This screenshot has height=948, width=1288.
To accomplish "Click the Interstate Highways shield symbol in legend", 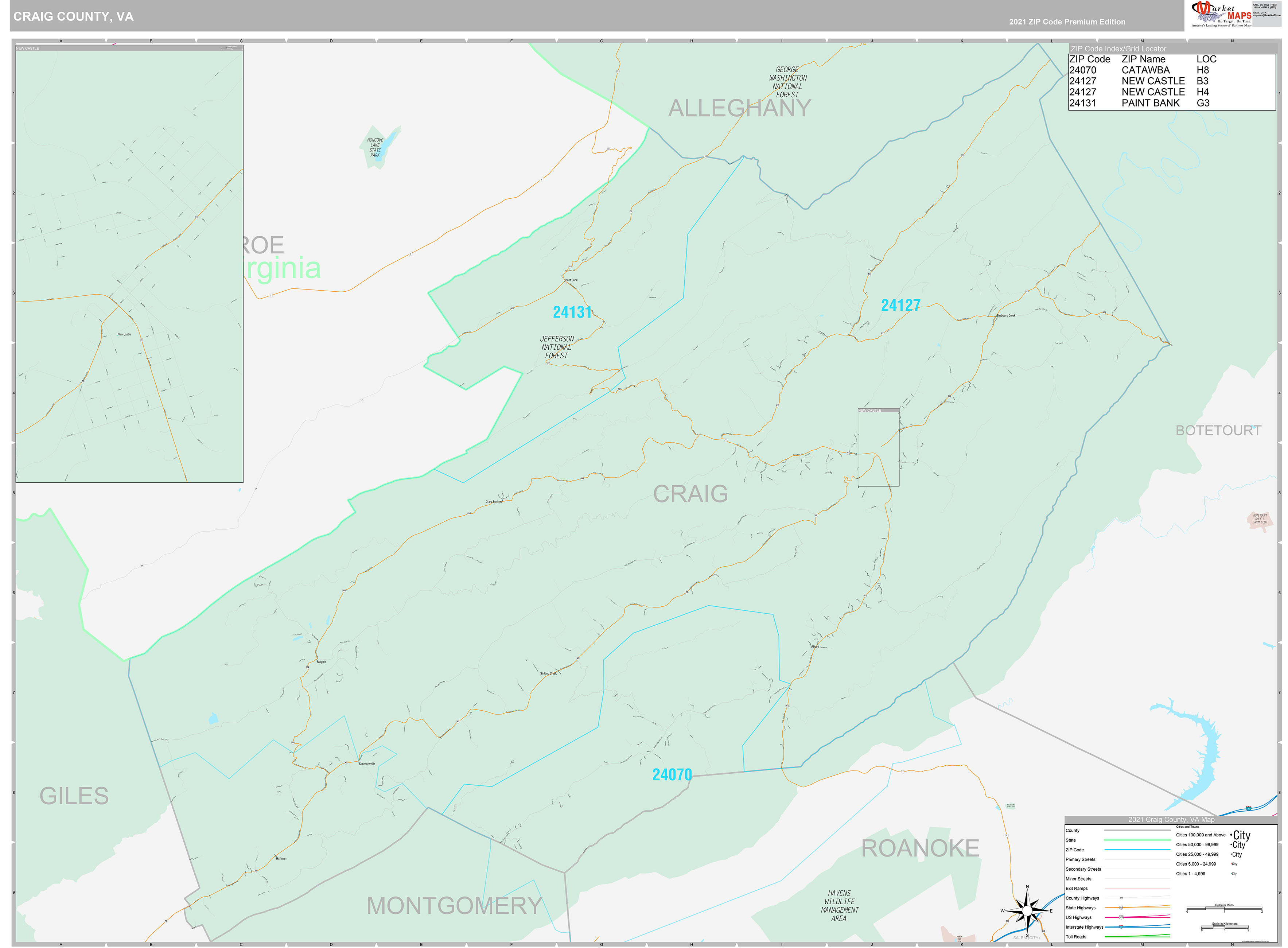I will (x=1121, y=926).
